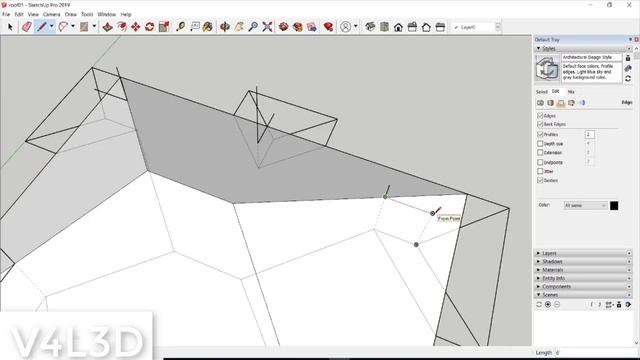The image size is (640, 360).
Task: Choose the Eraser tool
Action: 27,27
